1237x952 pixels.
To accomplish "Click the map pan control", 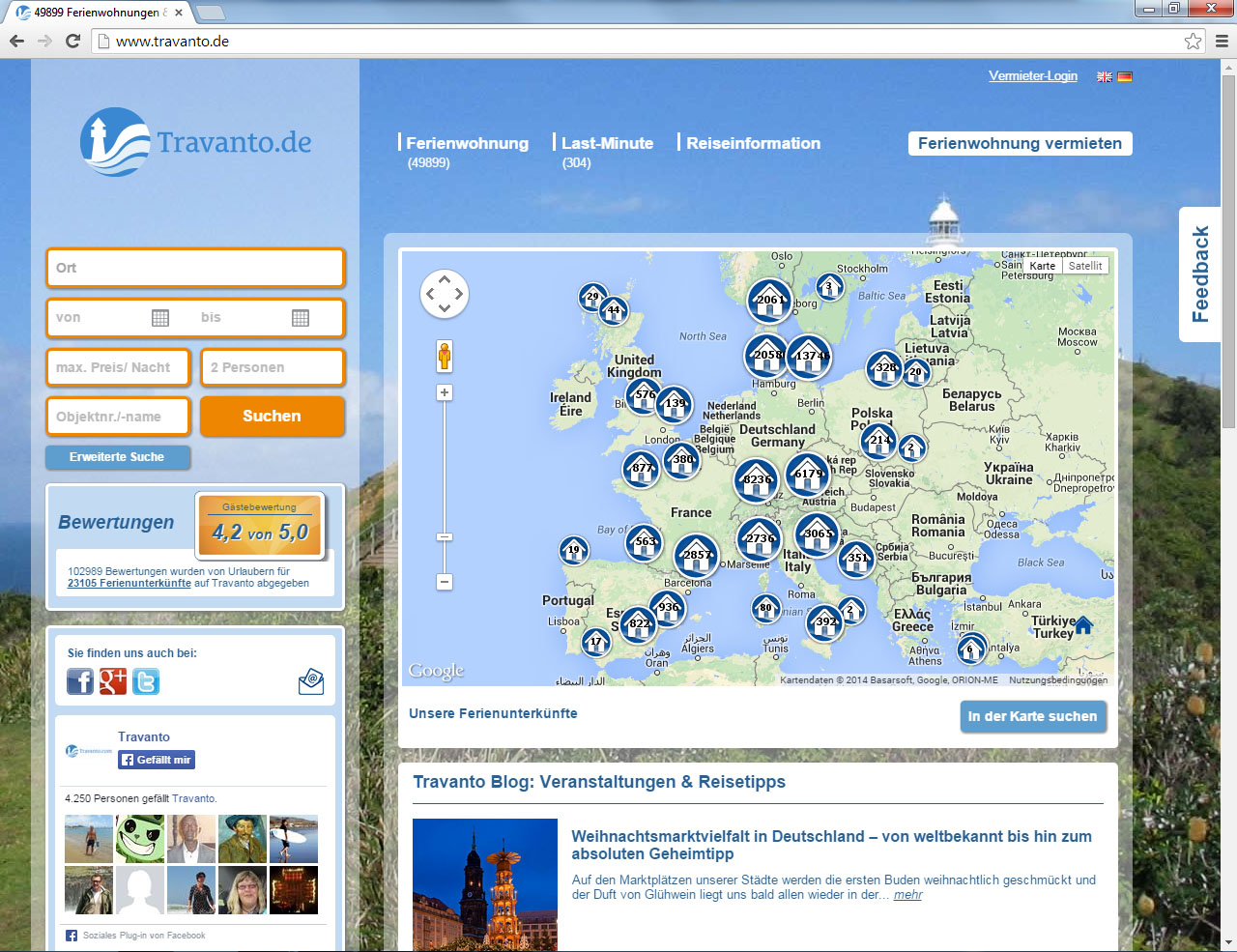I will coord(445,293).
